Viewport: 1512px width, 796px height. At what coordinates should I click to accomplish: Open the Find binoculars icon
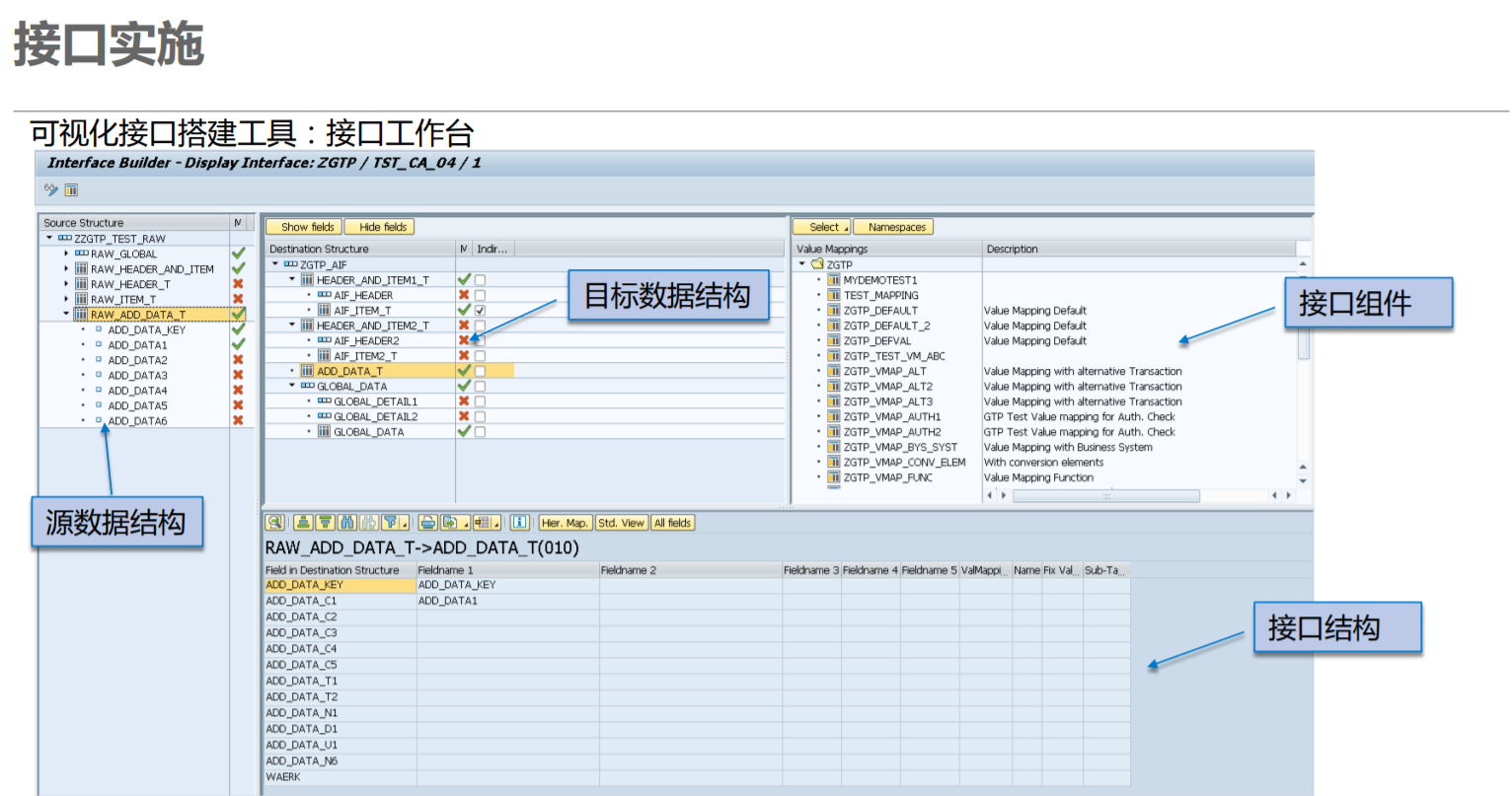click(347, 523)
